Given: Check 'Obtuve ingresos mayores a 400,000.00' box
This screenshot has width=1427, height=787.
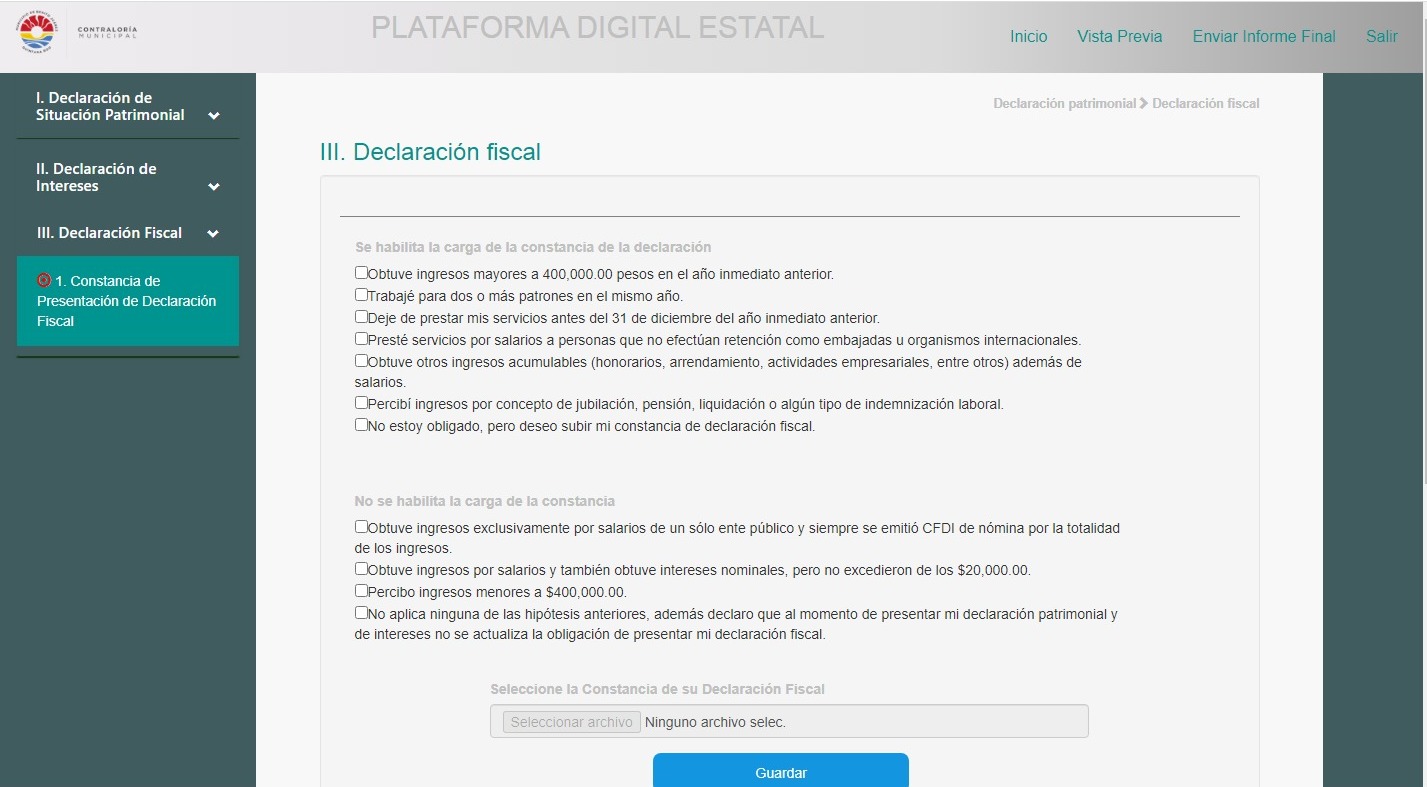Looking at the screenshot, I should tap(361, 273).
